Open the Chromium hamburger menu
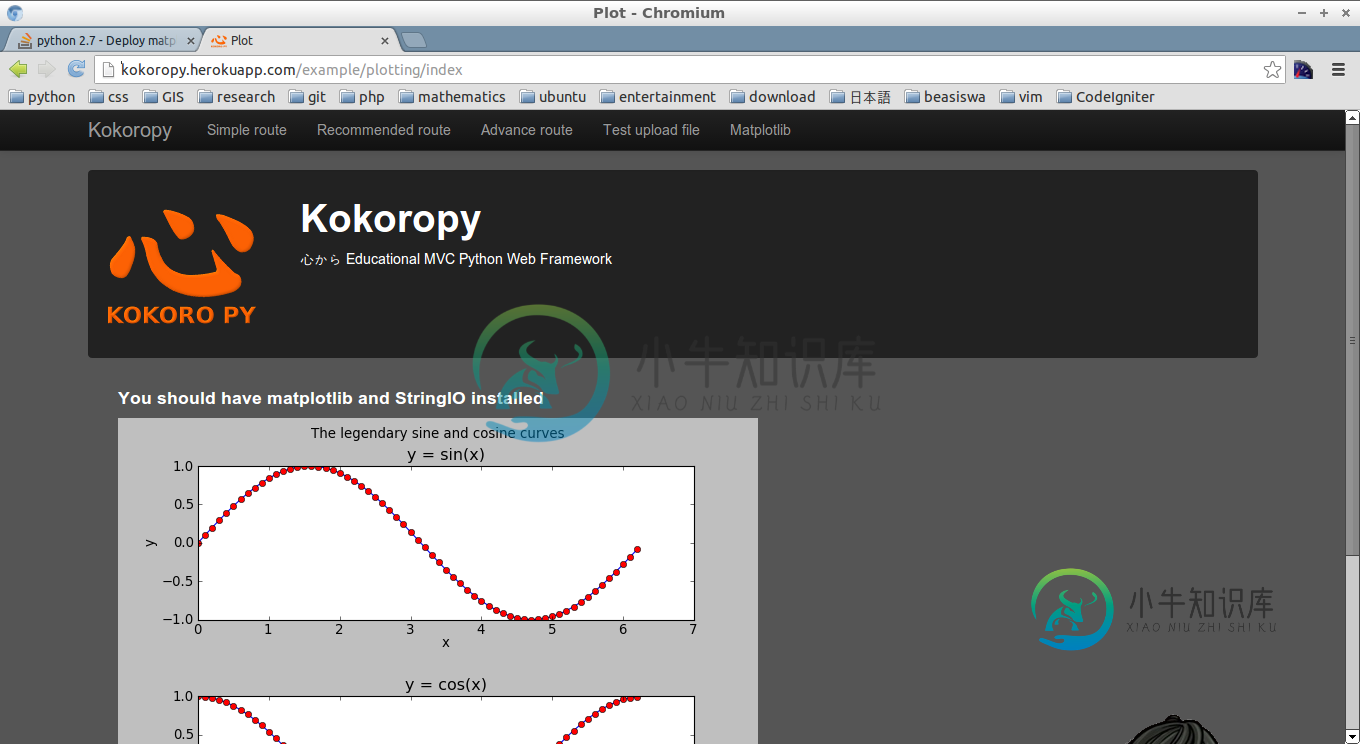The width and height of the screenshot is (1360, 744). 1338,69
